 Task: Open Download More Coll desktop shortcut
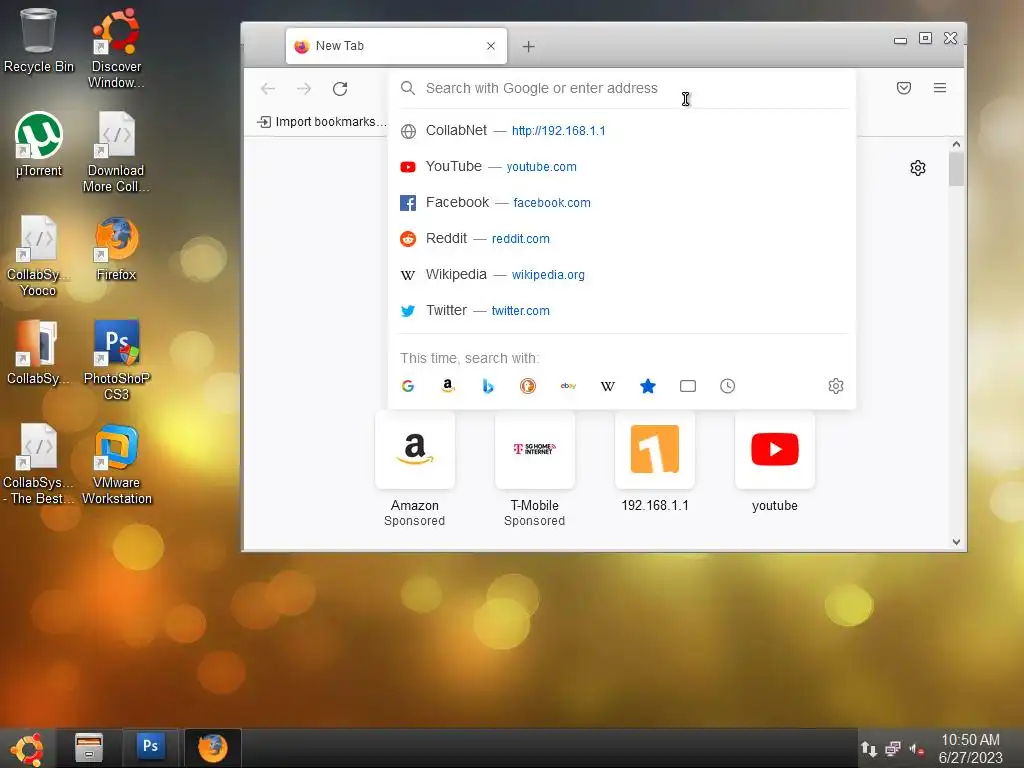click(116, 153)
